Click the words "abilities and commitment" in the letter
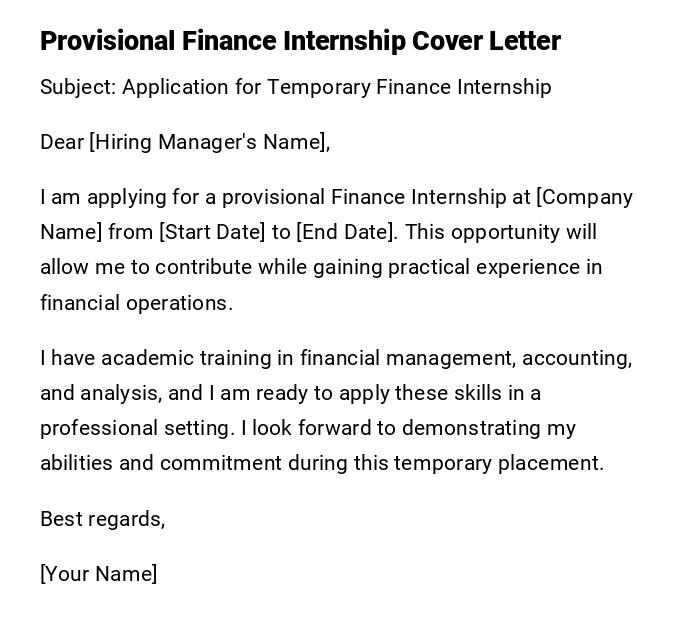The image size is (700, 636). coord(160,463)
